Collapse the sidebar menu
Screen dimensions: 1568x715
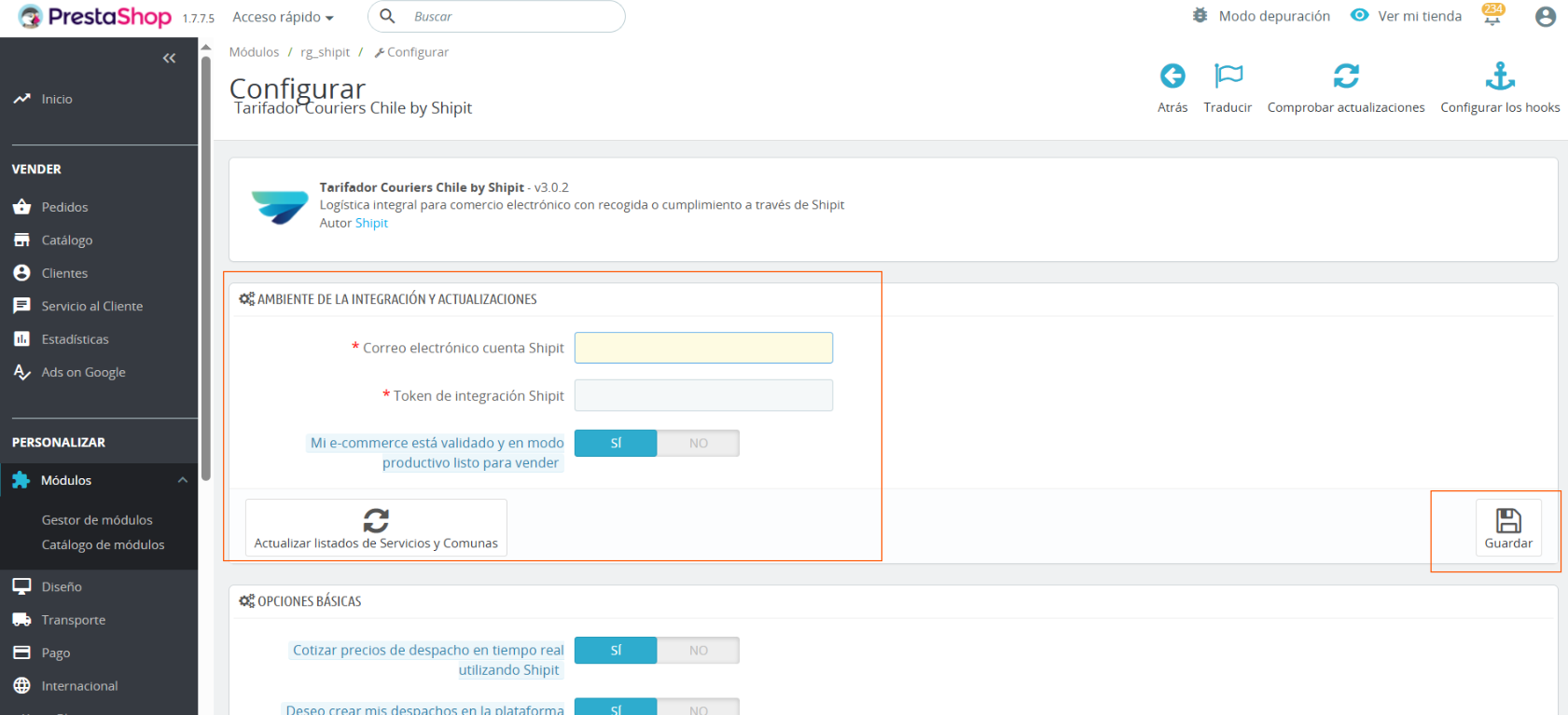[x=169, y=58]
